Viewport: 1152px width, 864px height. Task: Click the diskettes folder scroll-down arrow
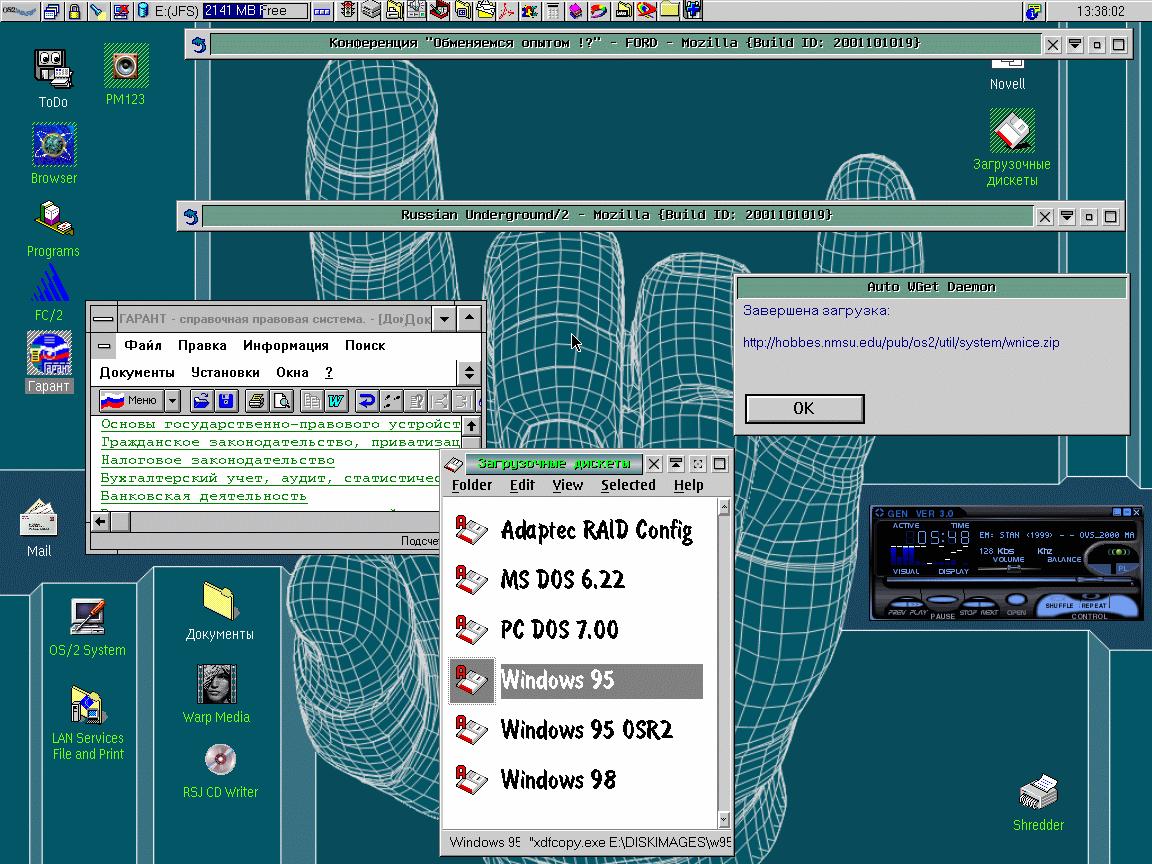click(724, 819)
